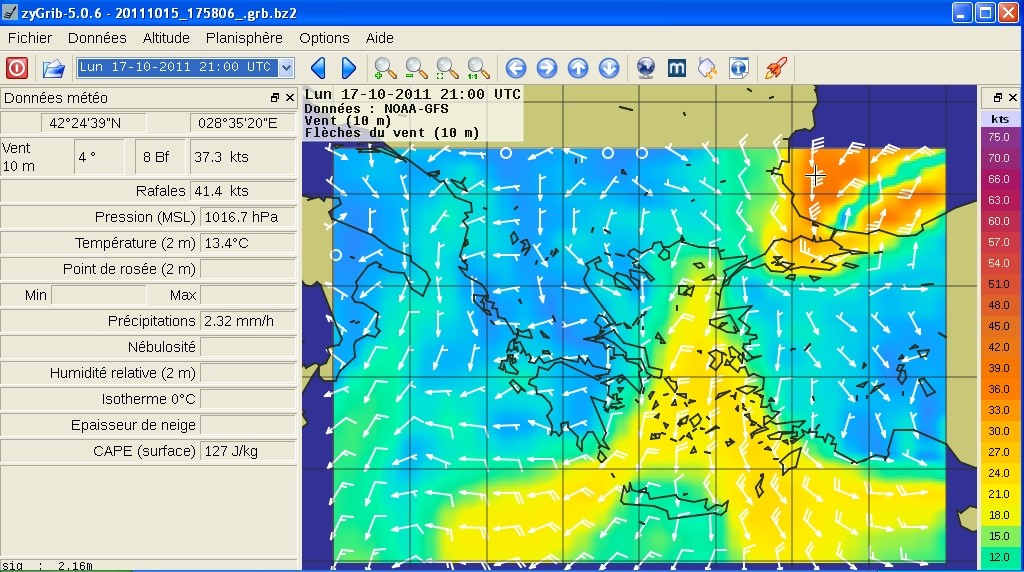Maximize the zyGrib window

[x=985, y=13]
